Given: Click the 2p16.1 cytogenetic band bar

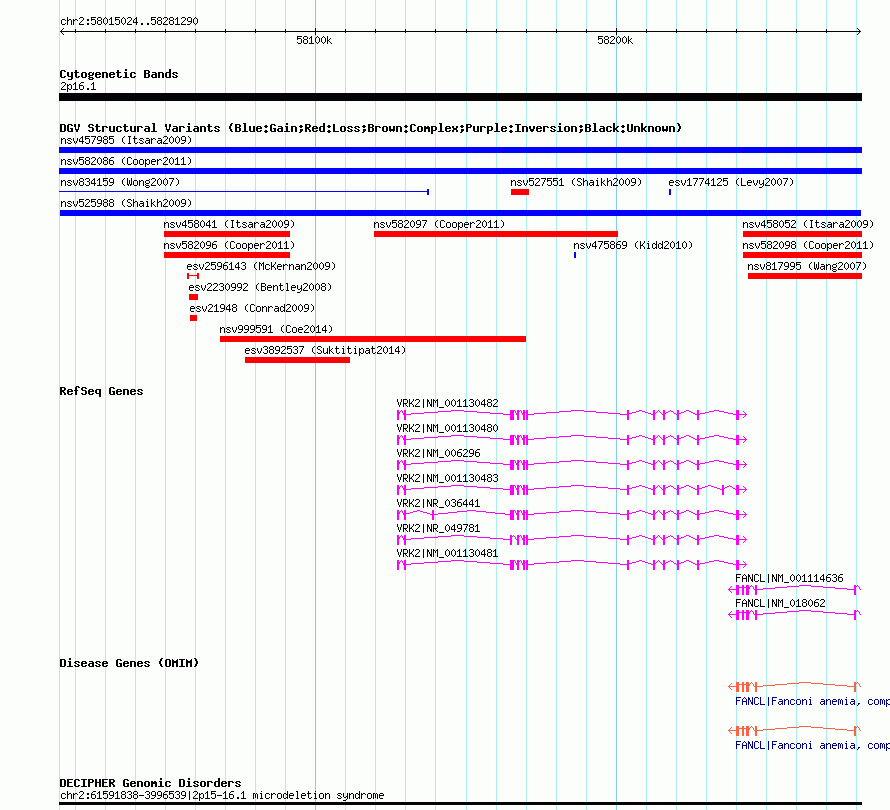Looking at the screenshot, I should point(460,97).
